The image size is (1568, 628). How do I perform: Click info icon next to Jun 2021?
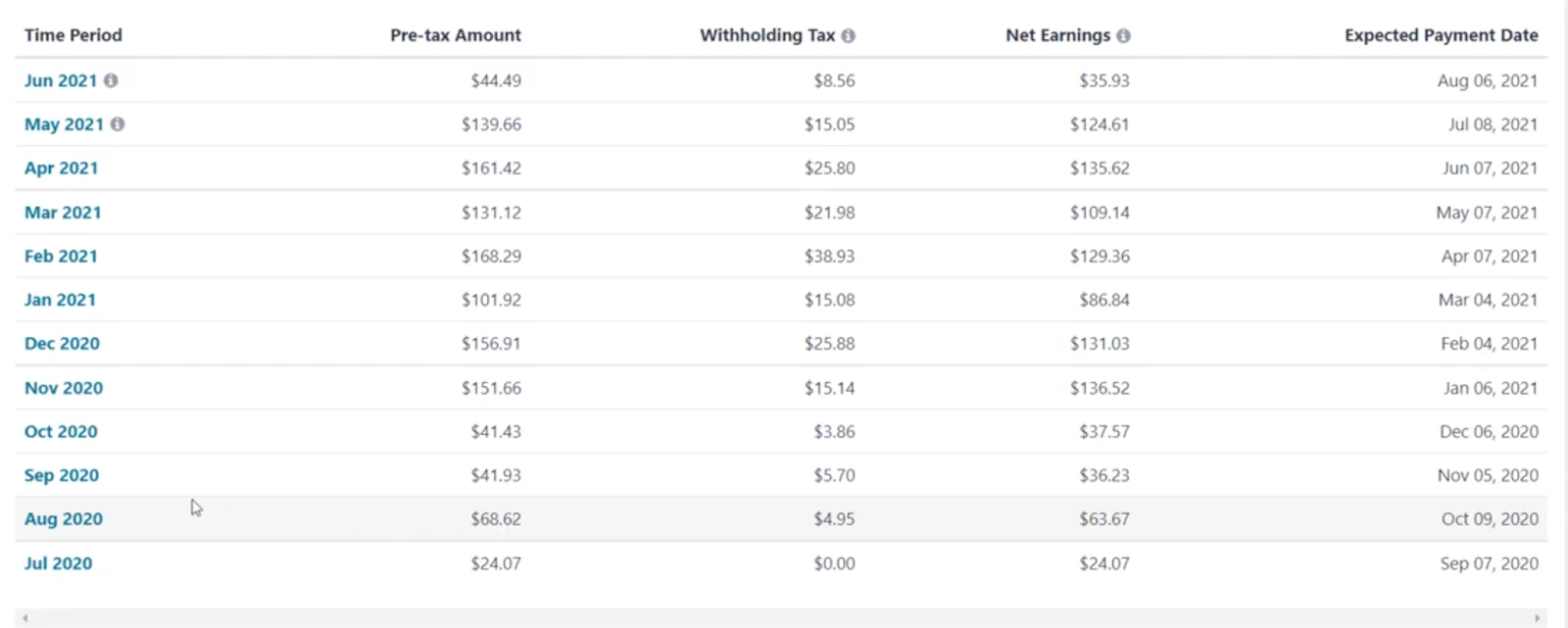(111, 80)
